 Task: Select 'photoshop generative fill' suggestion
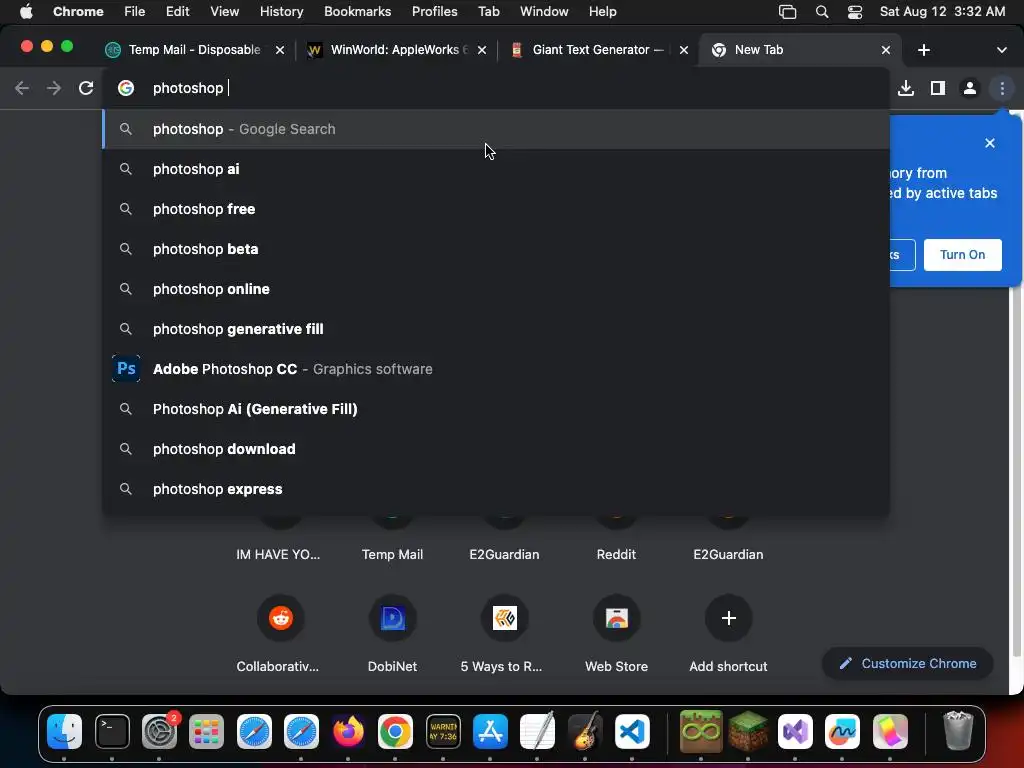click(x=496, y=329)
